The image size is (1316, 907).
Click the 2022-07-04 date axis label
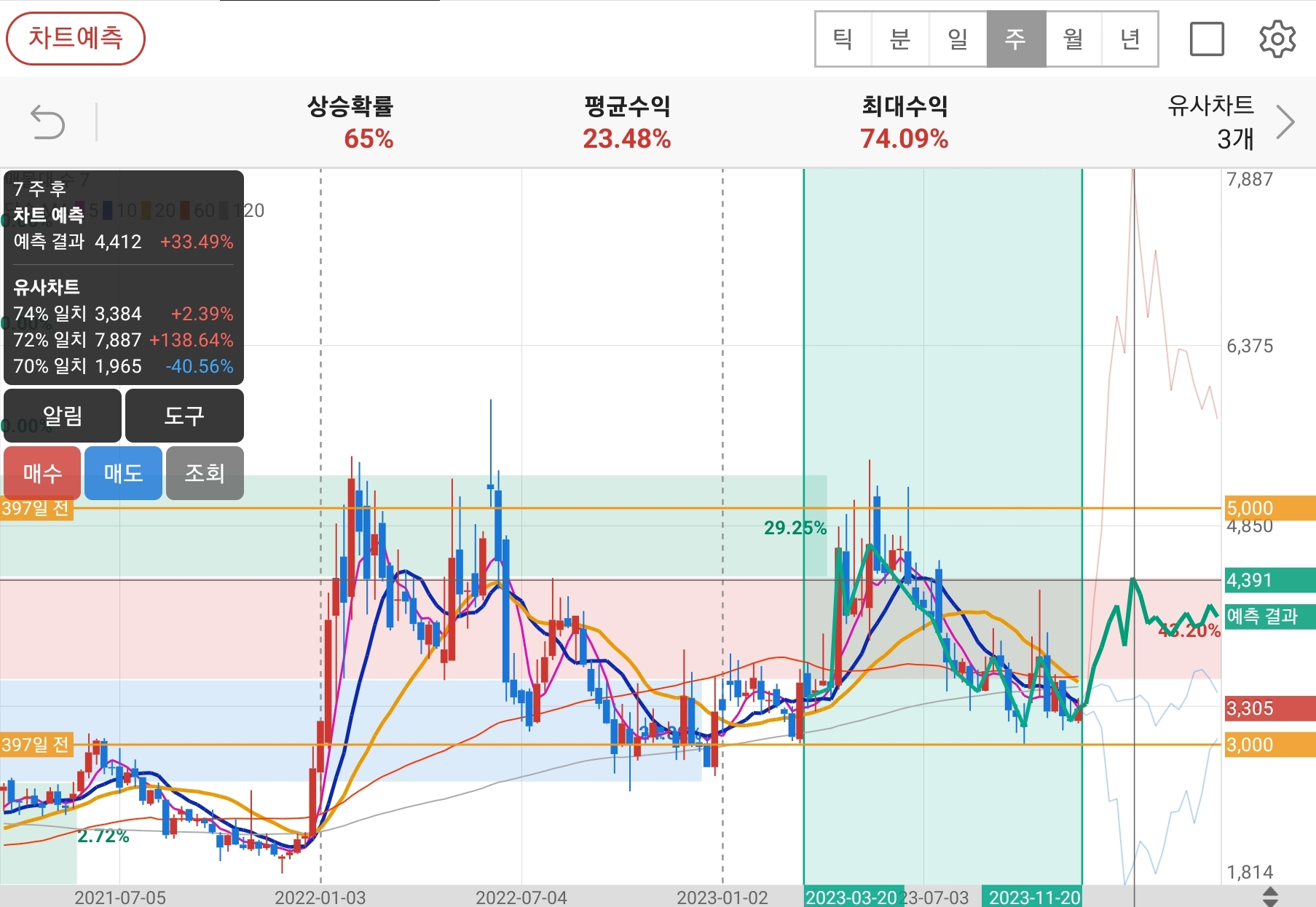(521, 898)
